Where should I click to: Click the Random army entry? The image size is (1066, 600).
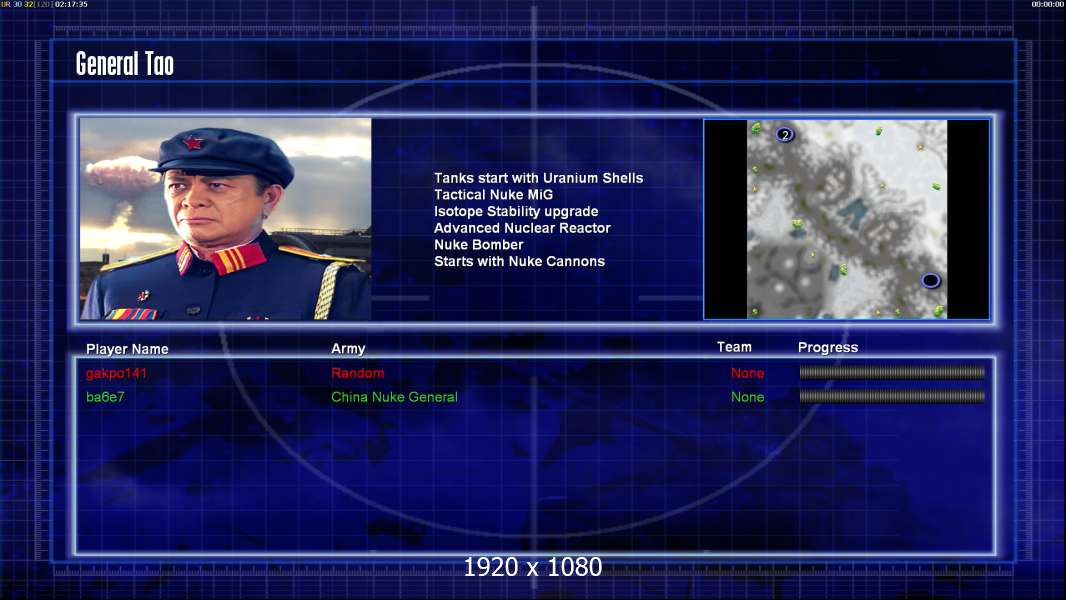(x=358, y=373)
